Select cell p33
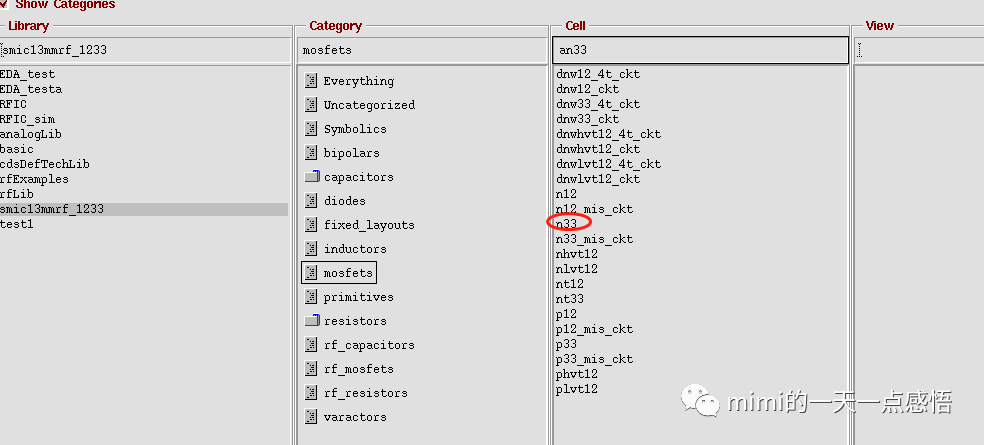 click(567, 344)
